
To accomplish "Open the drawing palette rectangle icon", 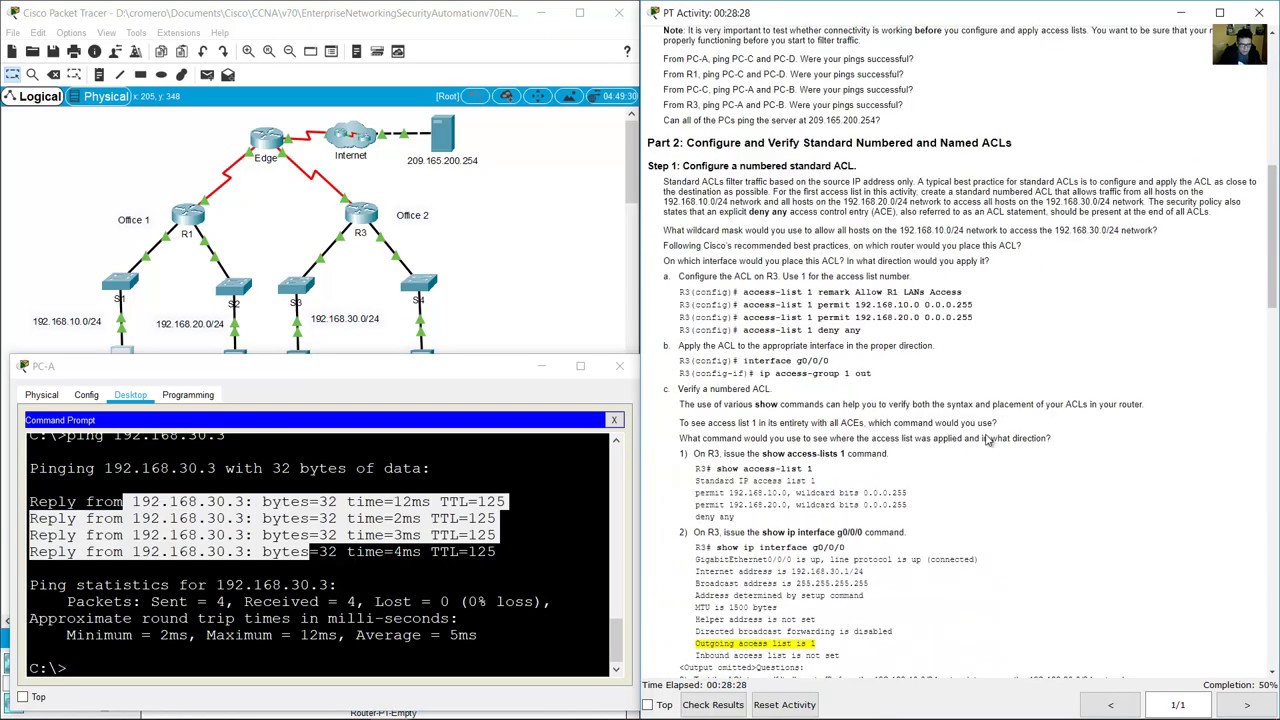I will click(x=311, y=51).
